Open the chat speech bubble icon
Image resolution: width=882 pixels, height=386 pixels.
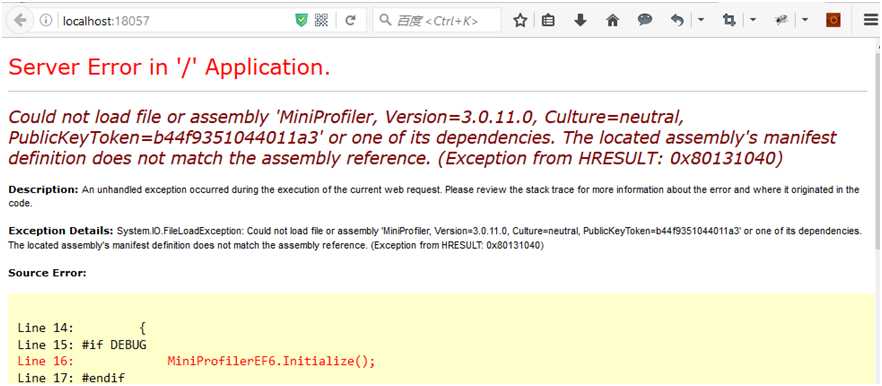click(645, 20)
